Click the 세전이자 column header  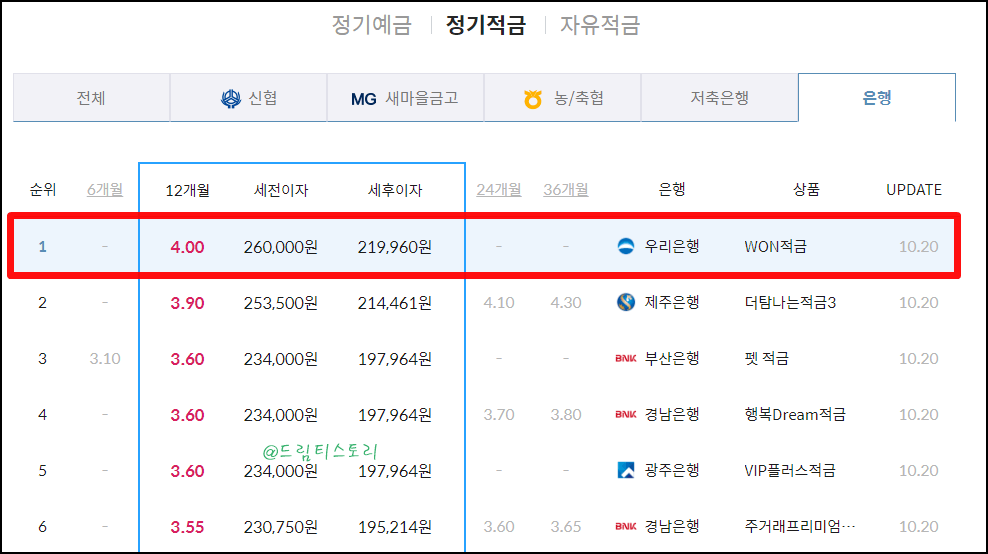point(280,190)
